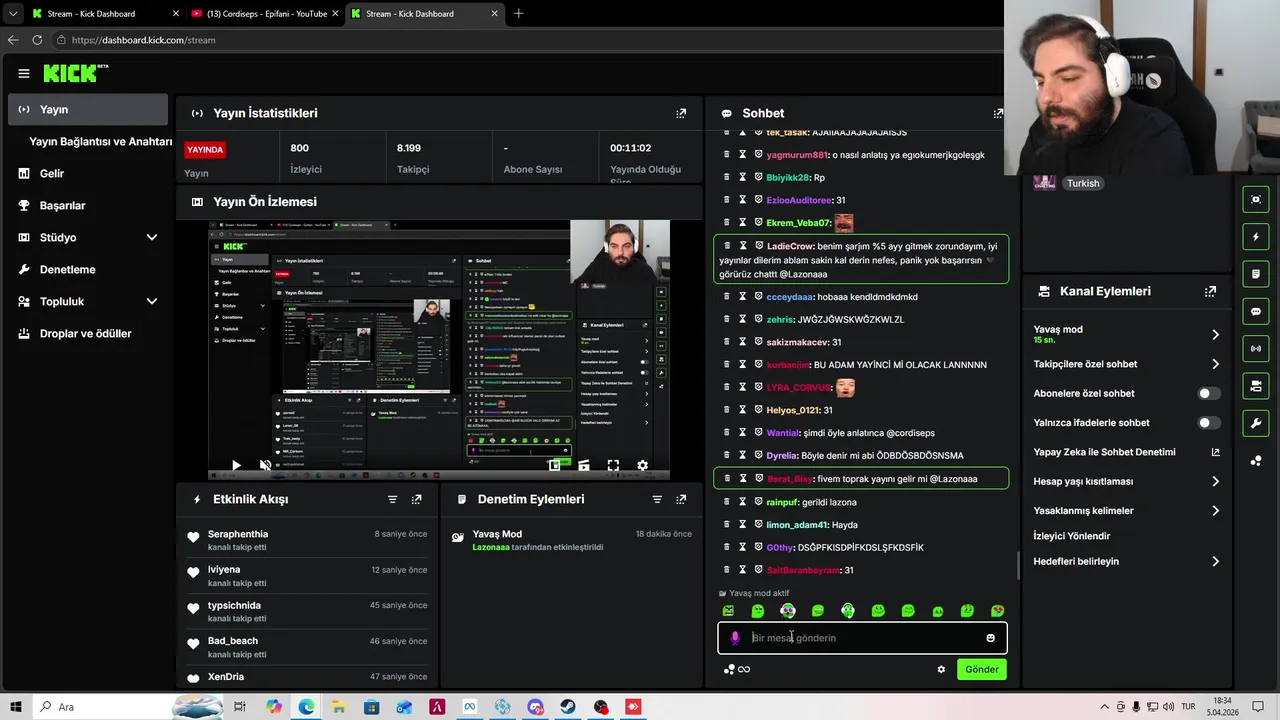Enter fullscreen on stream preview
Image resolution: width=1280 pixels, height=720 pixels.
click(613, 465)
